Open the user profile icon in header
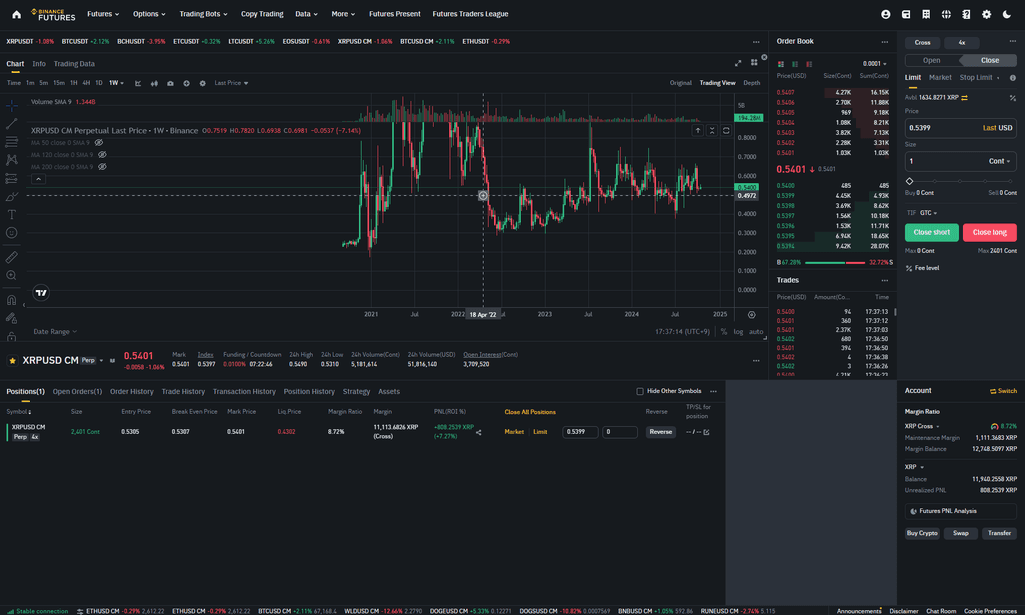The width and height of the screenshot is (1025, 615). [x=886, y=14]
